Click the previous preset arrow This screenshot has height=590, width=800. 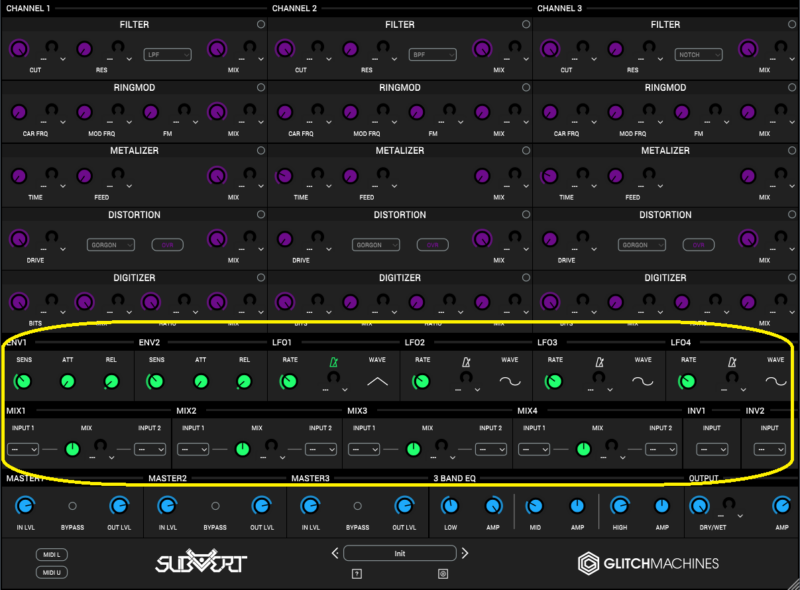point(334,553)
